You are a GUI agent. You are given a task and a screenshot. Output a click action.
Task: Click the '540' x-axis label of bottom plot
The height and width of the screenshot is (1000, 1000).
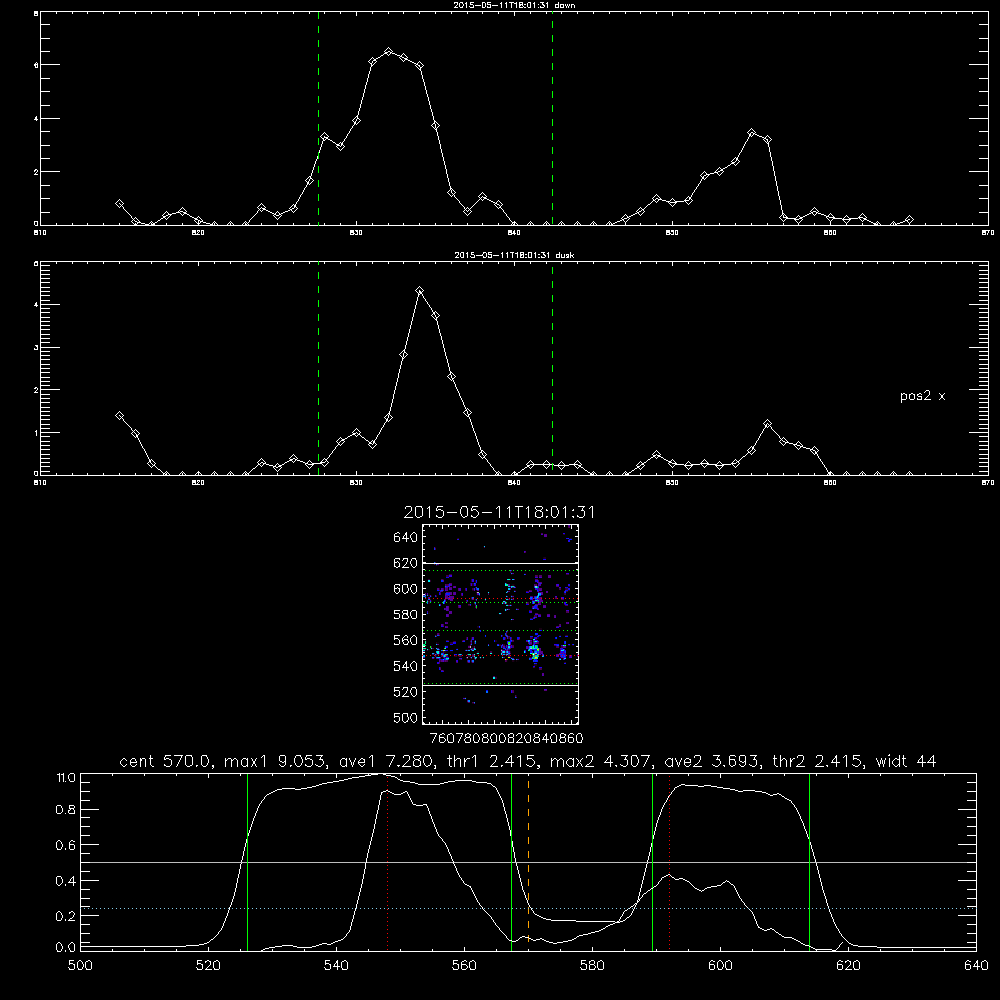336,965
